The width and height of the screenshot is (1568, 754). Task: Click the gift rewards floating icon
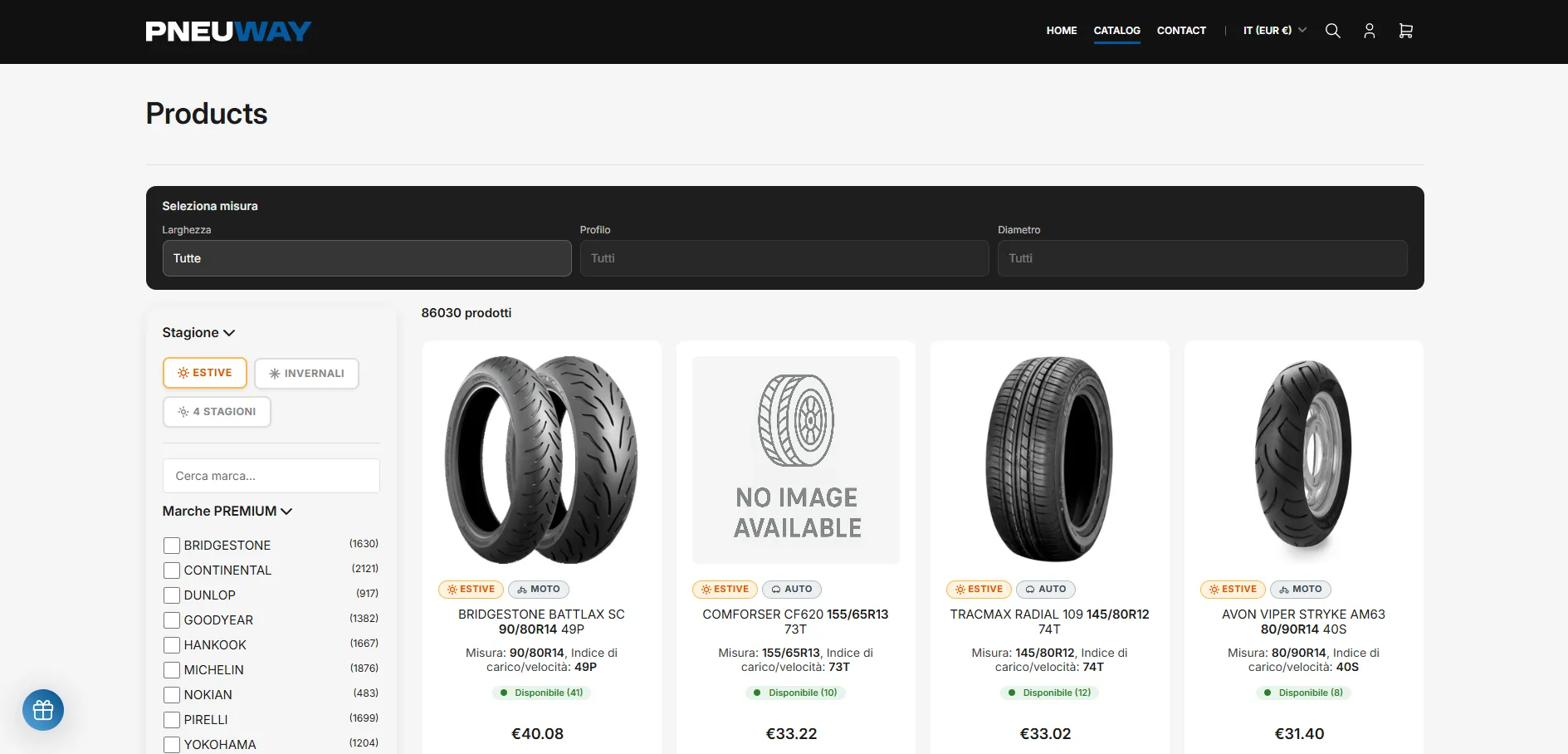tap(43, 710)
